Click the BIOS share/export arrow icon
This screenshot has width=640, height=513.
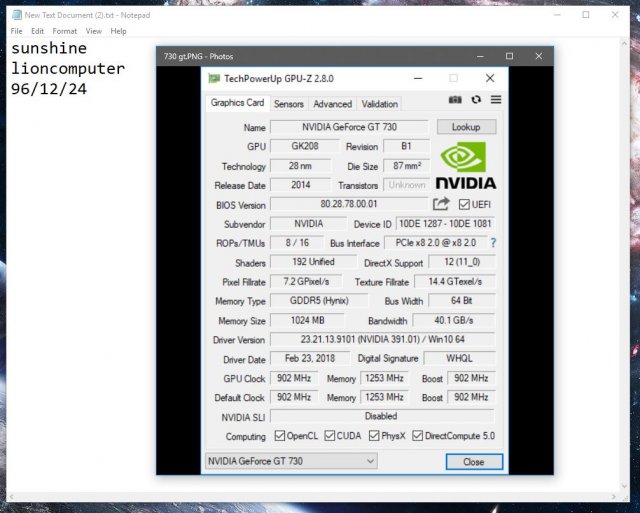441,204
